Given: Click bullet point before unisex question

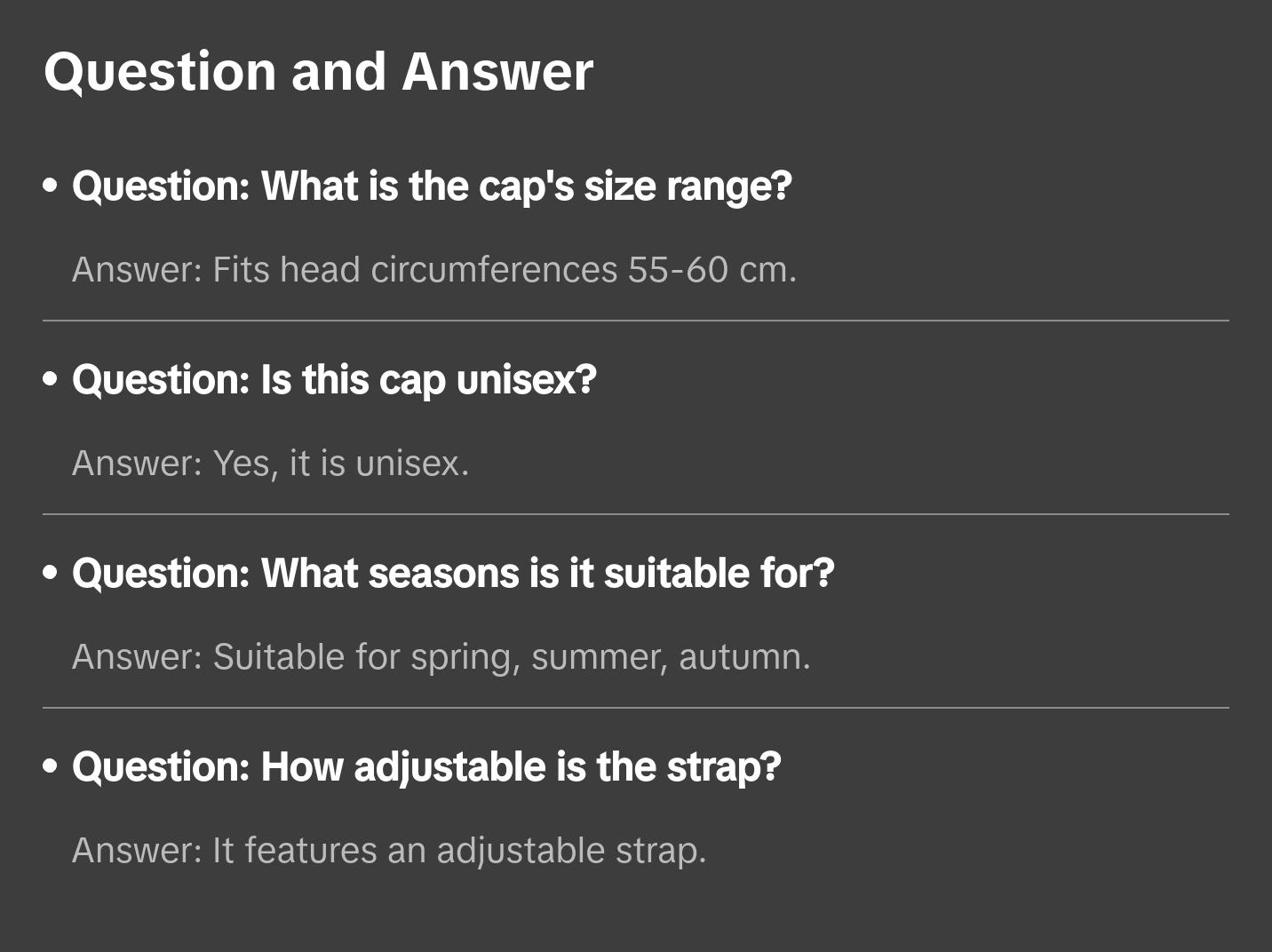Looking at the screenshot, I should [x=51, y=380].
